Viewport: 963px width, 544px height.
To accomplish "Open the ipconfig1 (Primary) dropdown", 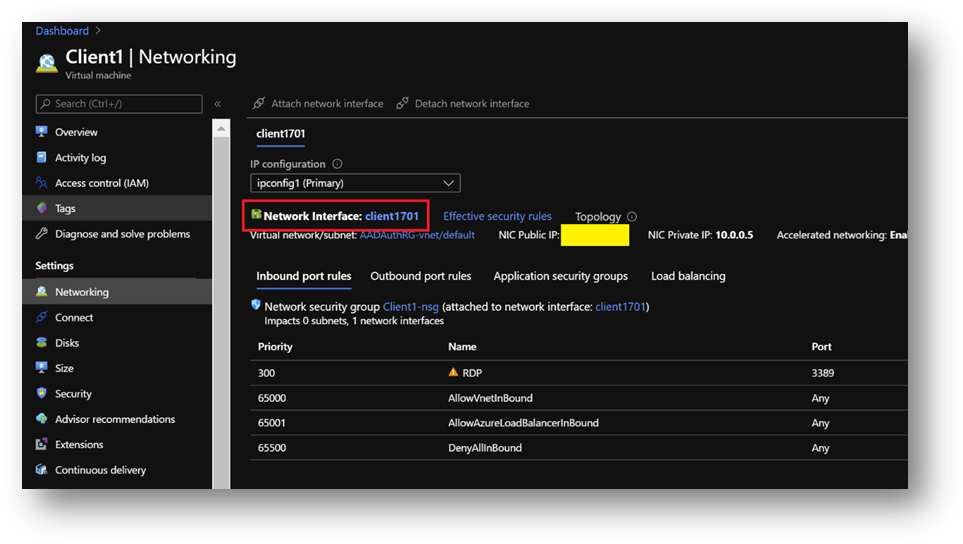I will pyautogui.click(x=355, y=183).
